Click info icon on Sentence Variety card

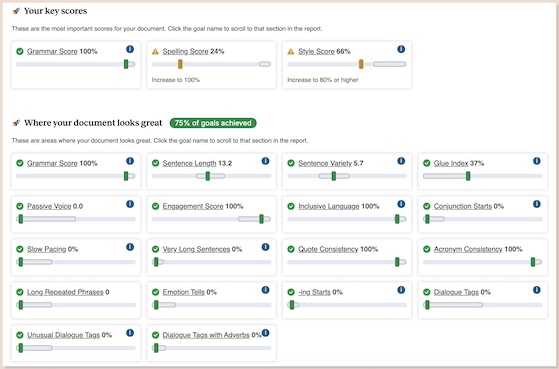pyautogui.click(x=401, y=161)
